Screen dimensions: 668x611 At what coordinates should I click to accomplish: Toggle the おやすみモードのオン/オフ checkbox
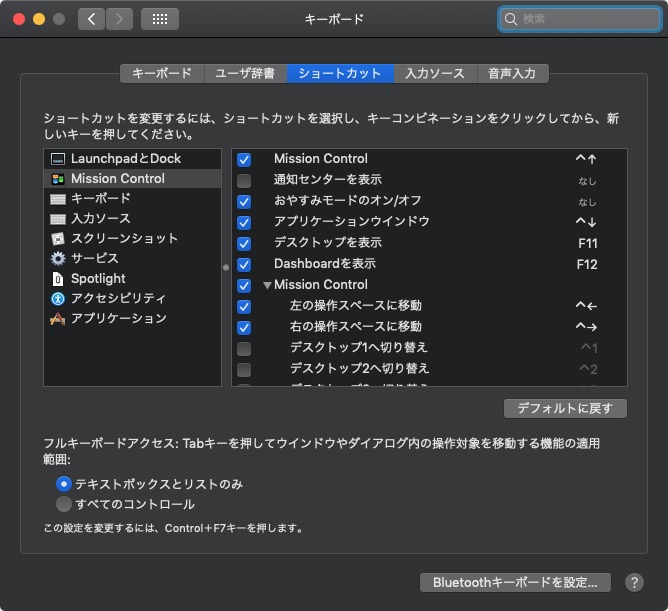244,201
